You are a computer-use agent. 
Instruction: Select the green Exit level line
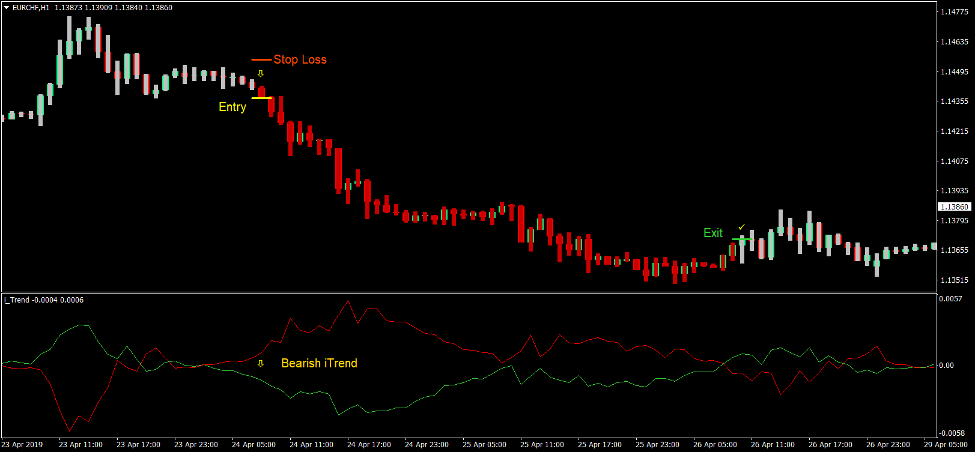pos(742,239)
